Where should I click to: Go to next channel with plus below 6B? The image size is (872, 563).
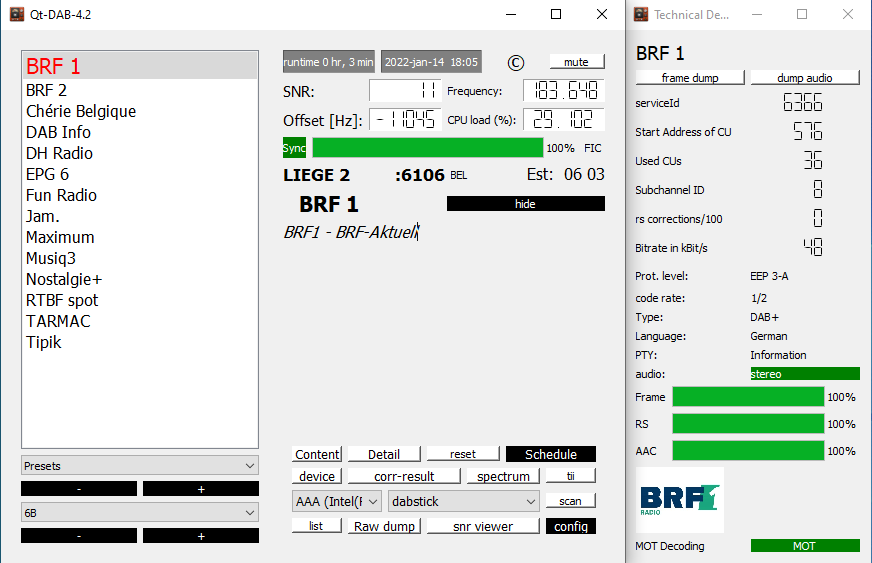201,535
